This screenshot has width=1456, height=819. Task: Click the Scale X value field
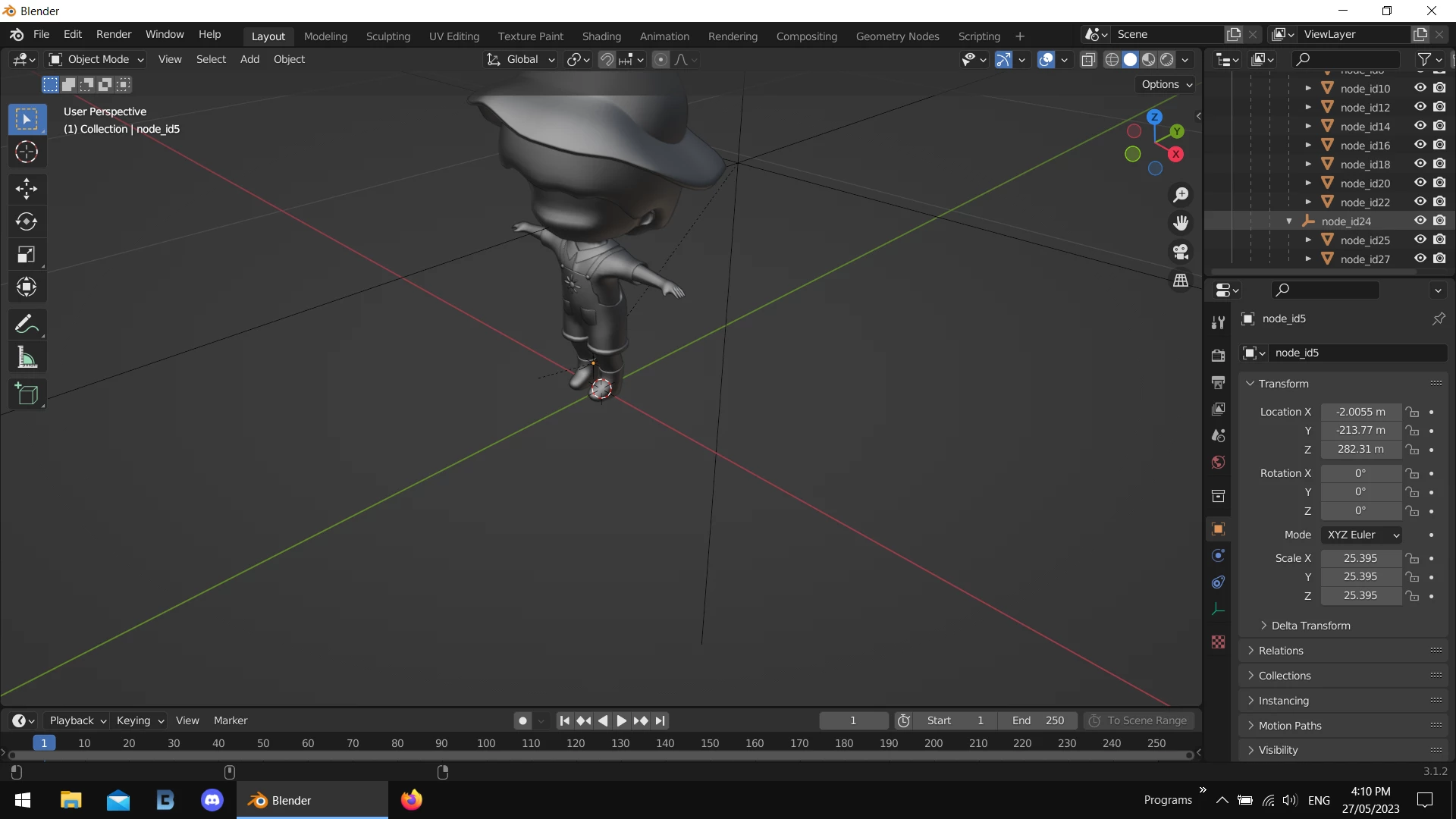(x=1360, y=558)
